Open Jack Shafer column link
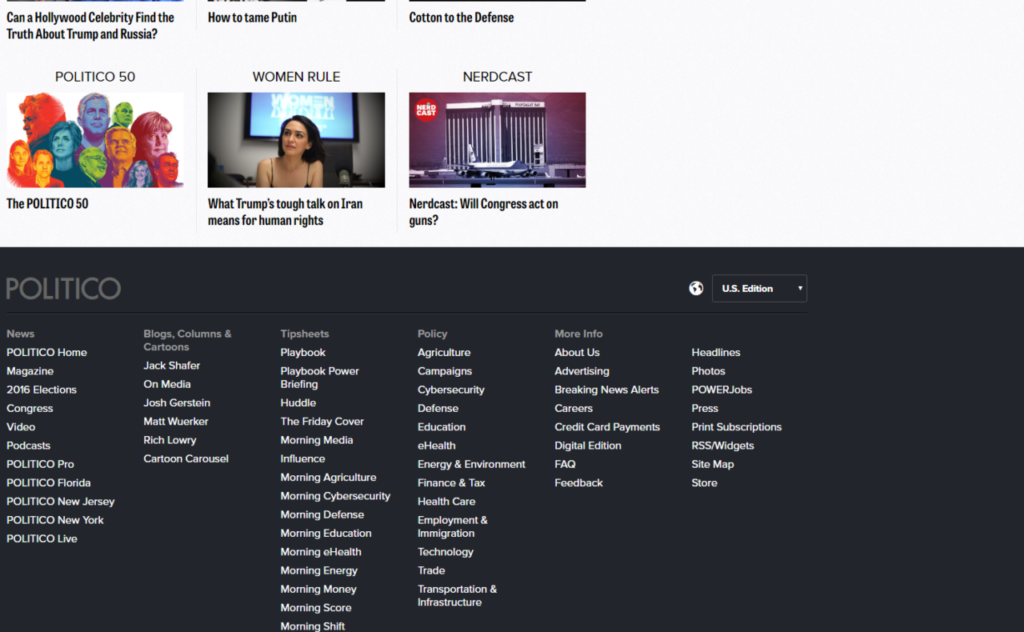 (x=172, y=366)
